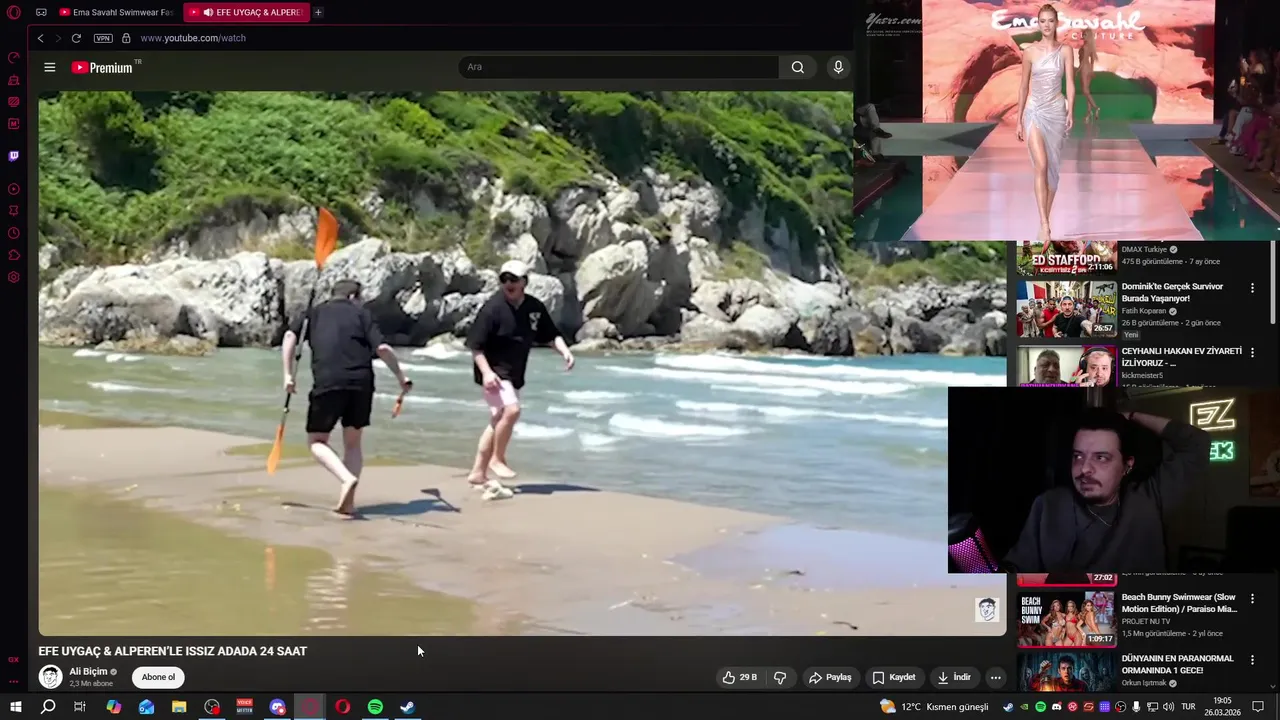Dislike the video
1280x720 pixels.
click(x=780, y=677)
